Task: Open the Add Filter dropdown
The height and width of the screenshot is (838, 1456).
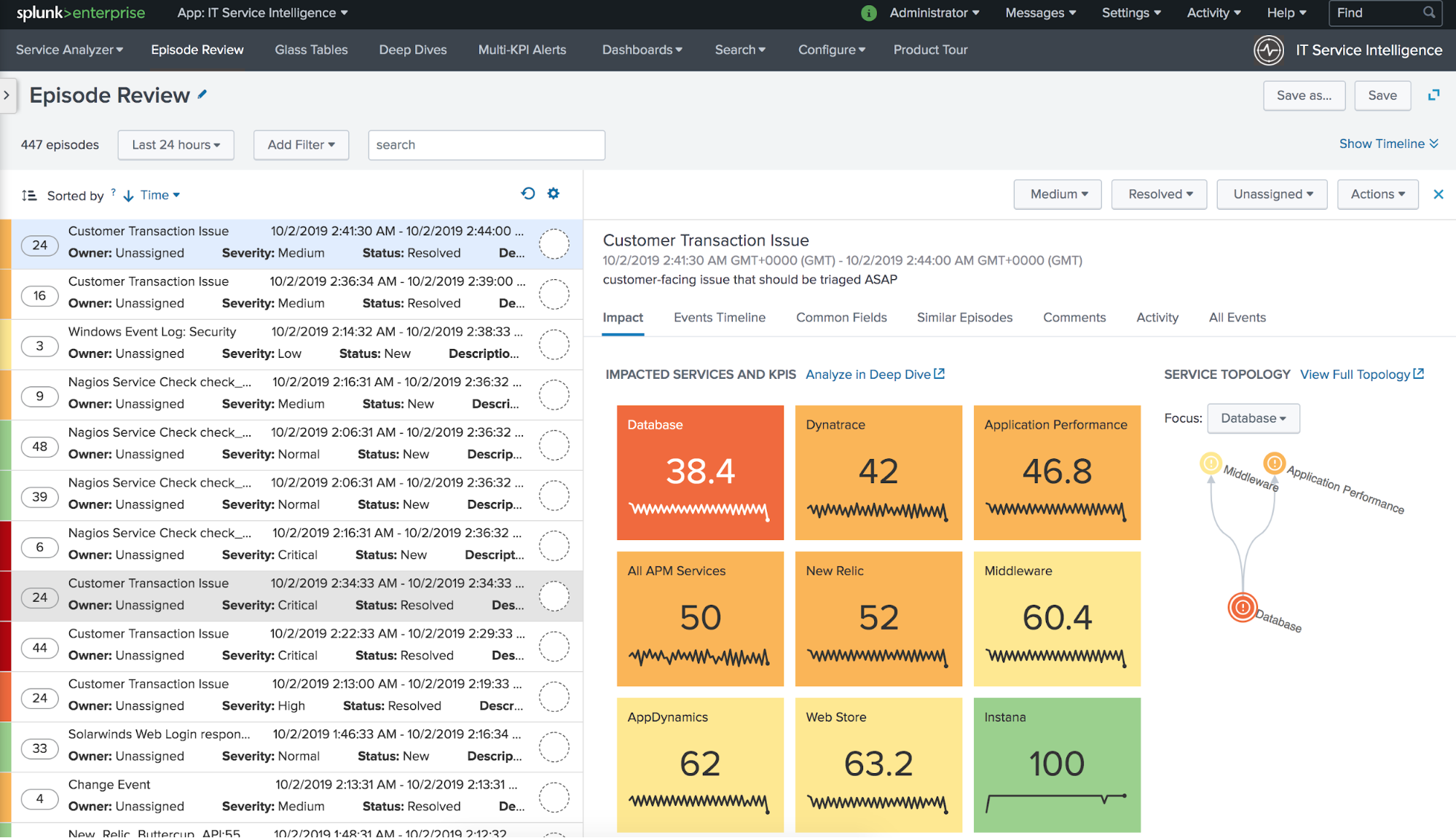Action: tap(301, 145)
